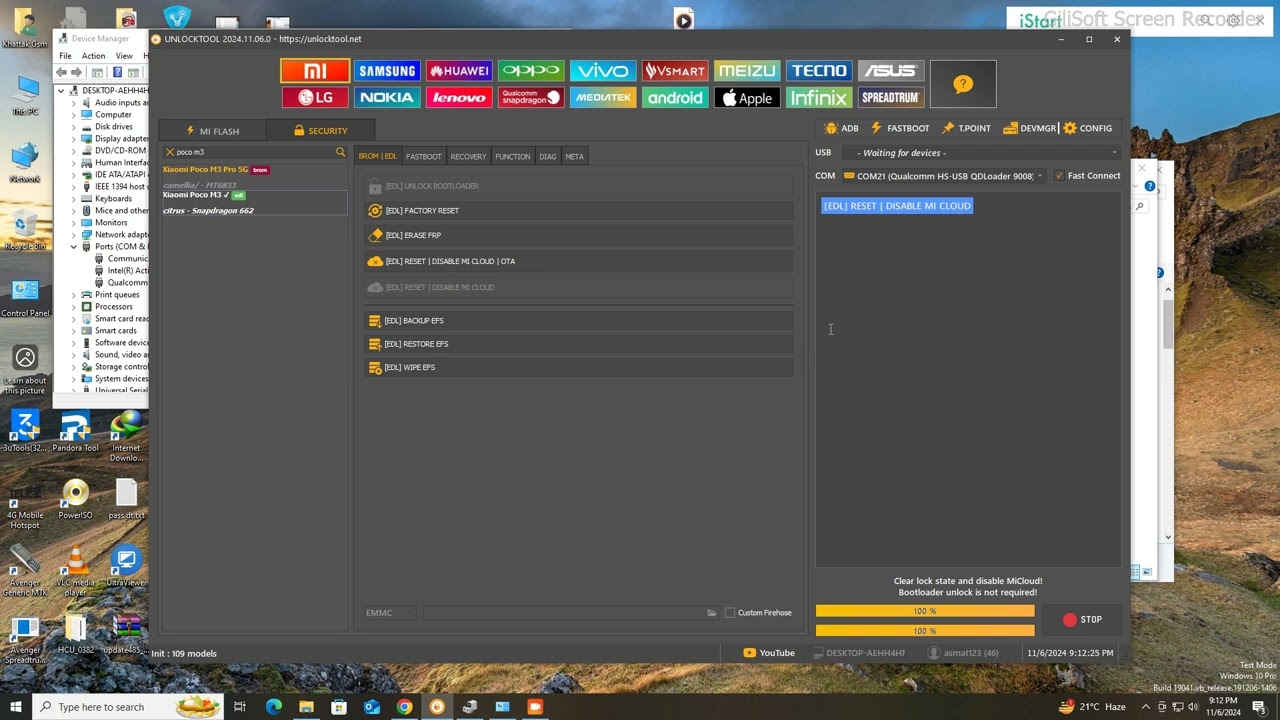
Task: Select Xiaomi Poco M3 citrus model
Action: tap(255, 202)
